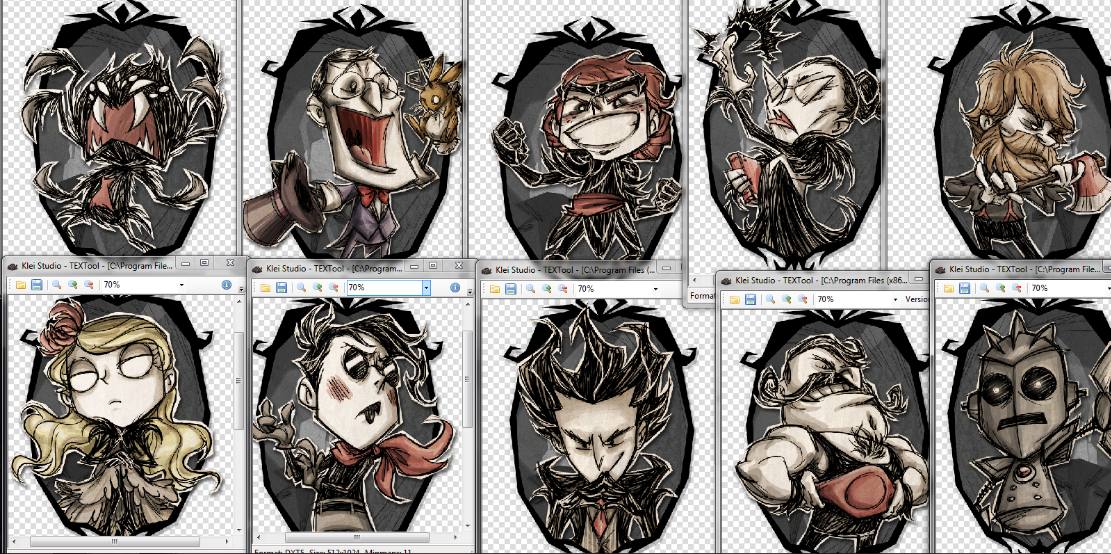Click 'Format' status text in wizard-with-book window
The width and height of the screenshot is (1111, 554).
click(x=702, y=295)
